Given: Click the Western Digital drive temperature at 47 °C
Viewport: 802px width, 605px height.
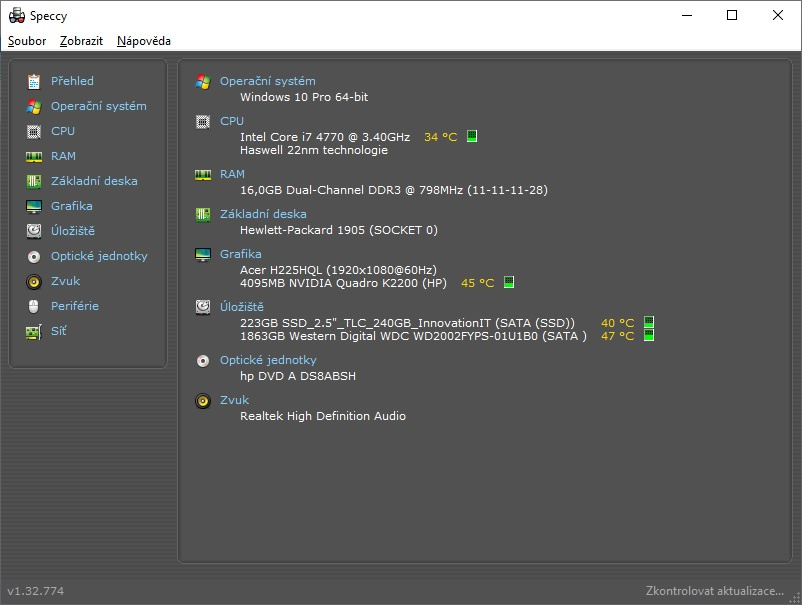Looking at the screenshot, I should pyautogui.click(x=649, y=335).
